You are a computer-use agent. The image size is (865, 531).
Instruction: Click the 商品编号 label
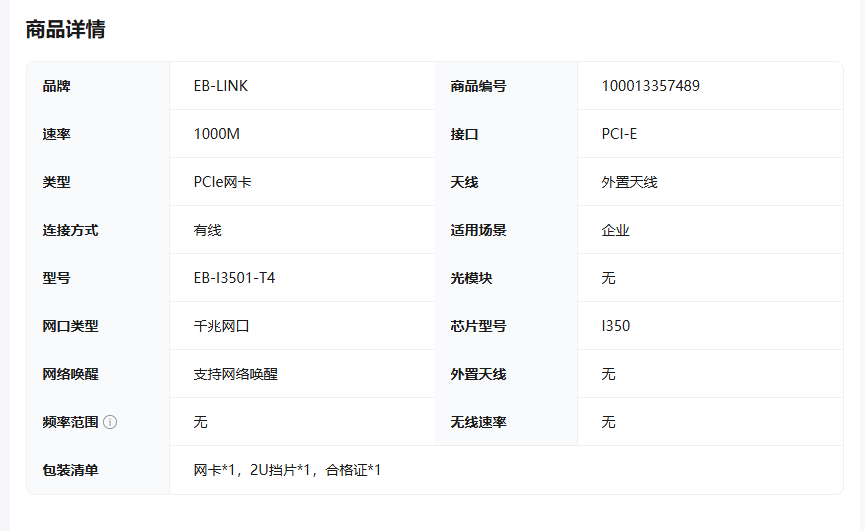478,86
